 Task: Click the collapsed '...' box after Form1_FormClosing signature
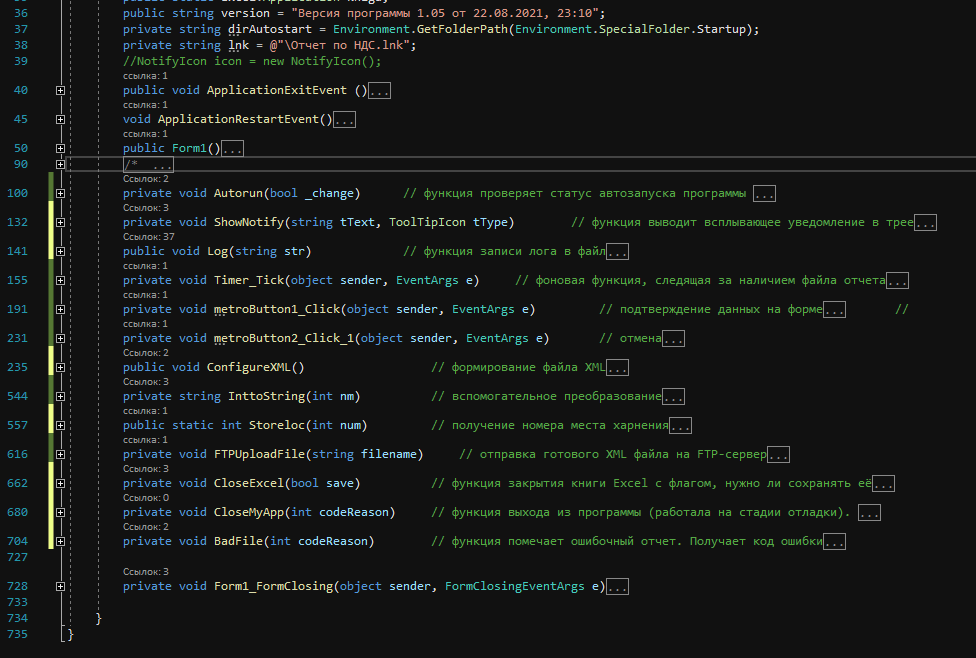617,587
